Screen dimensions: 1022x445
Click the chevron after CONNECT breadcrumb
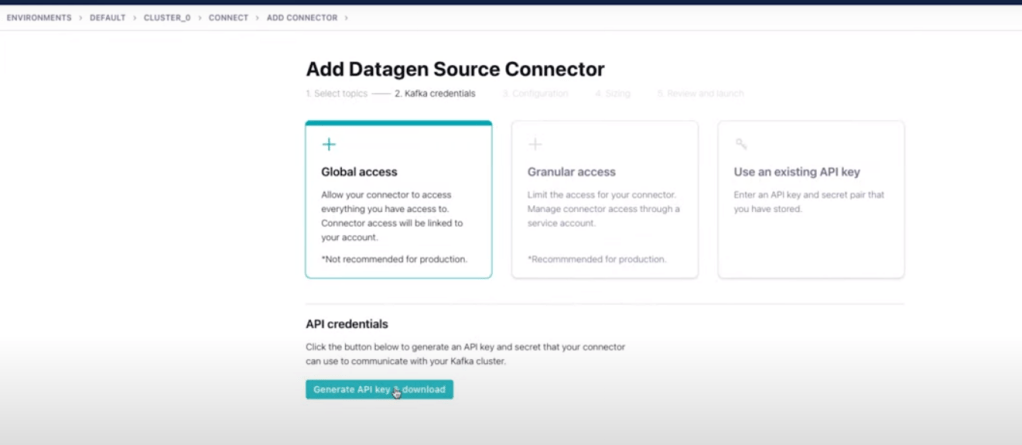tap(257, 18)
